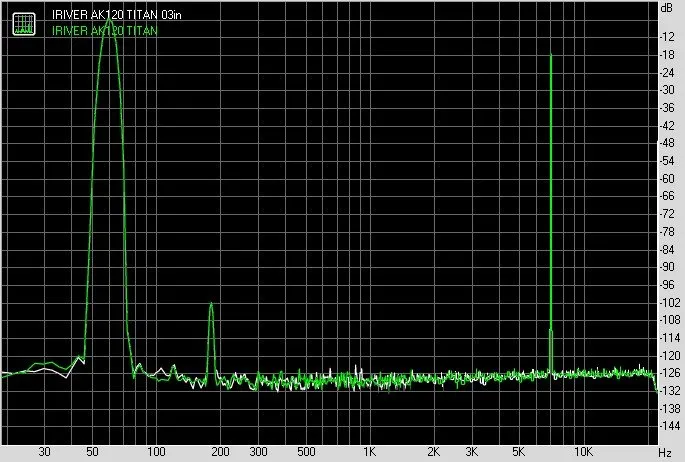The image size is (685, 462).
Task: Click the spectrum analyzer icon at top left
Action: (24, 24)
